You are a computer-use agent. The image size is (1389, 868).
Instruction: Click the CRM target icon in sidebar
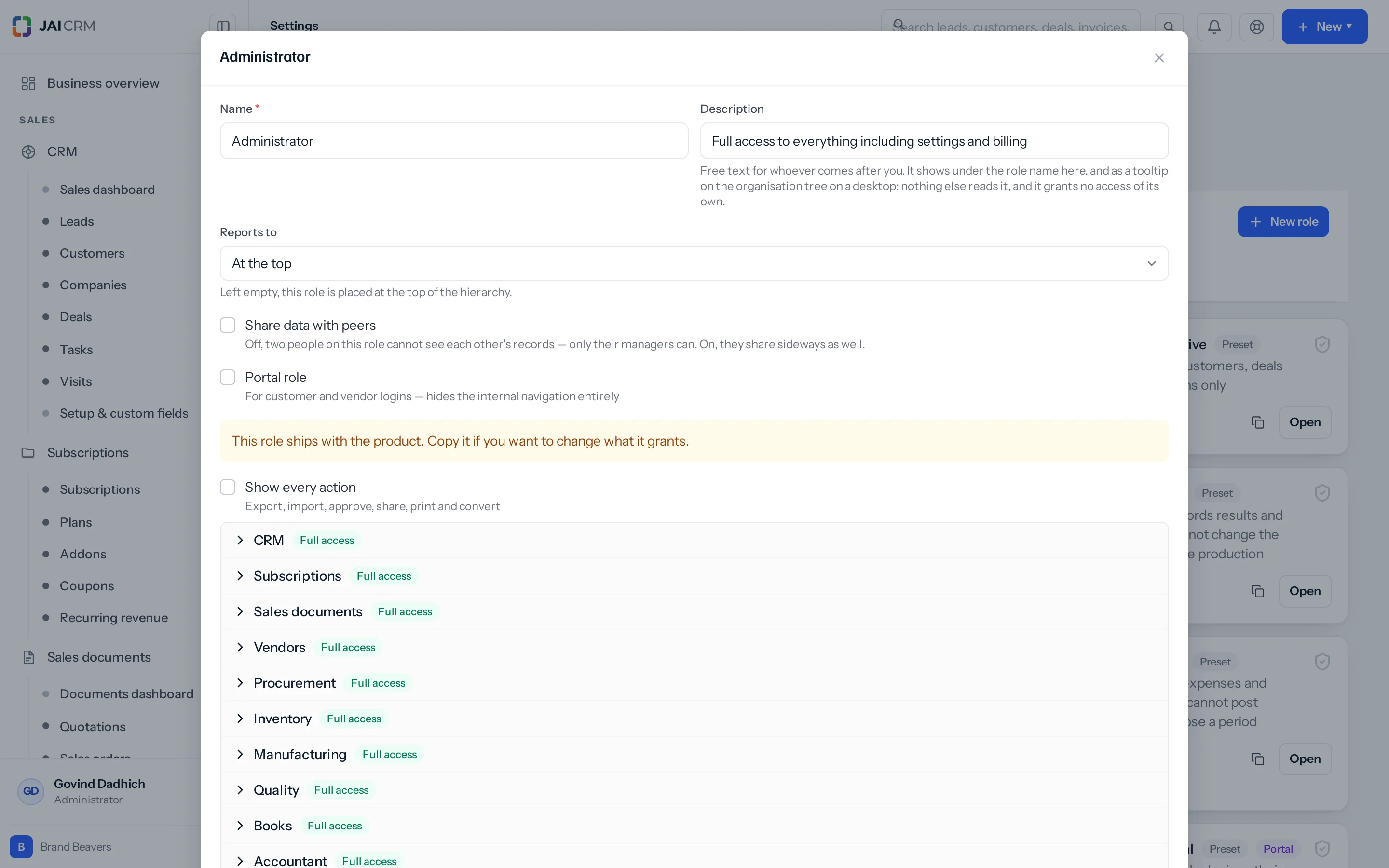pyautogui.click(x=28, y=152)
